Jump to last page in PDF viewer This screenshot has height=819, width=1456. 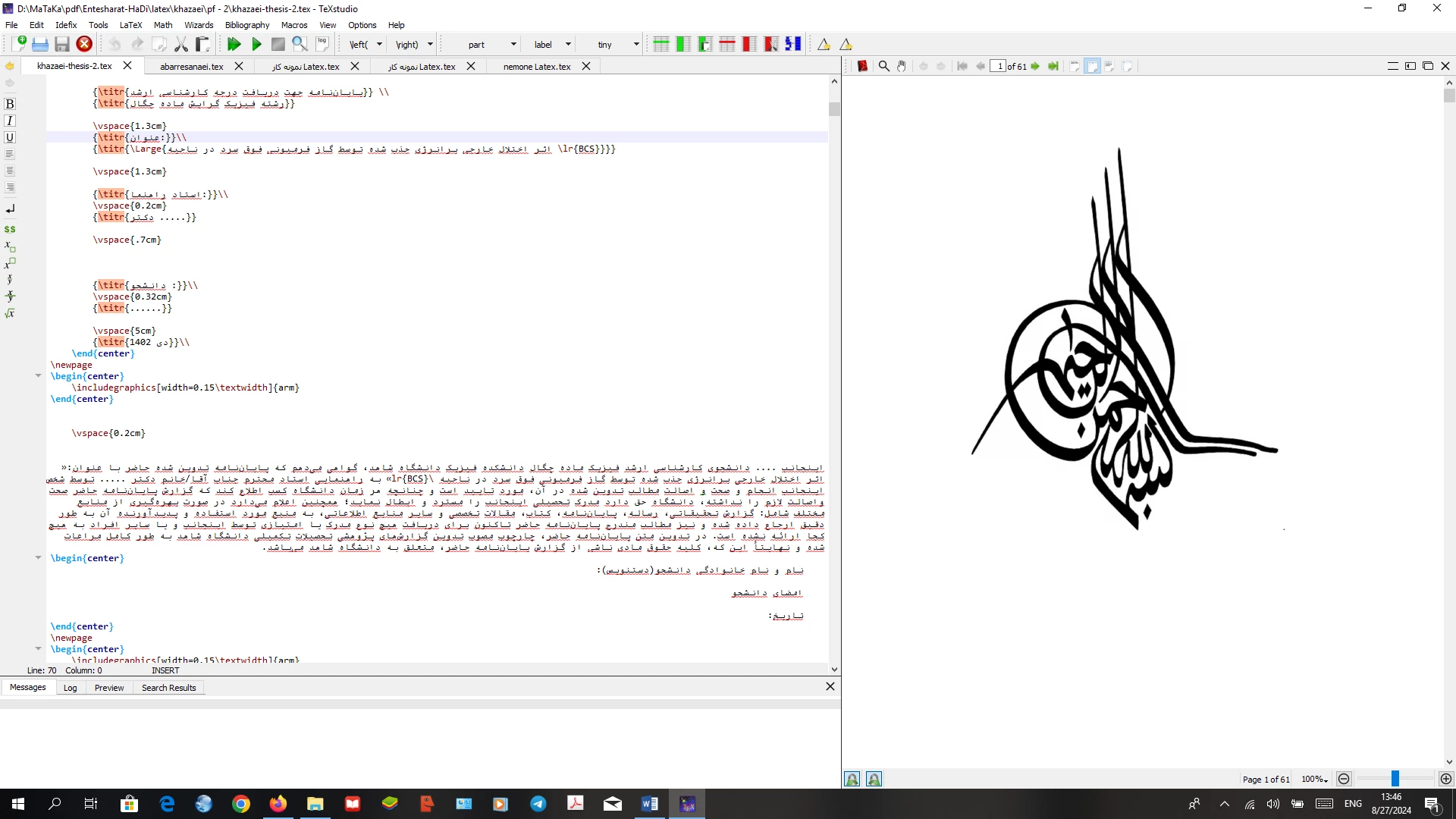pyautogui.click(x=1053, y=66)
